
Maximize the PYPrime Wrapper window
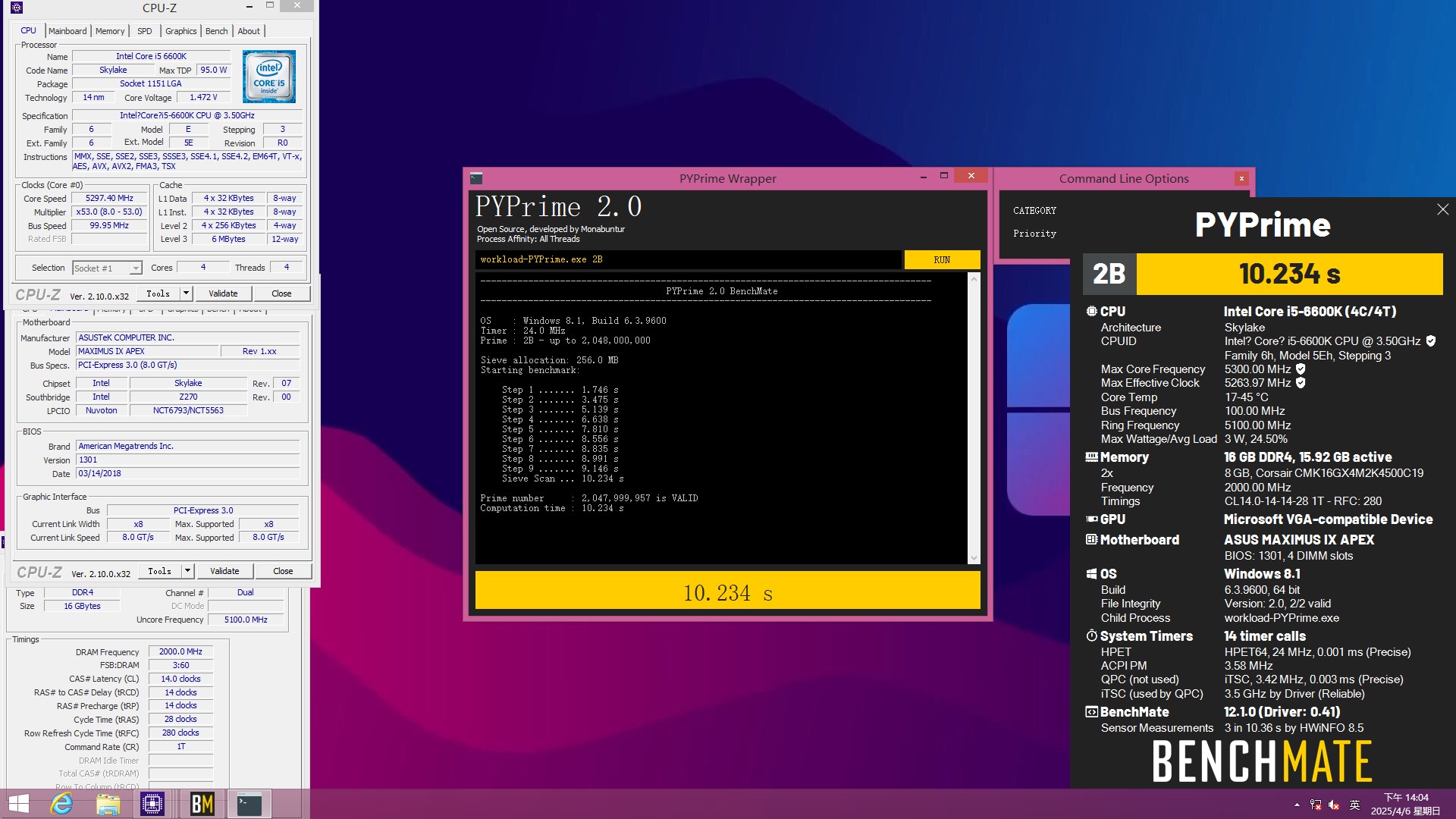[944, 176]
